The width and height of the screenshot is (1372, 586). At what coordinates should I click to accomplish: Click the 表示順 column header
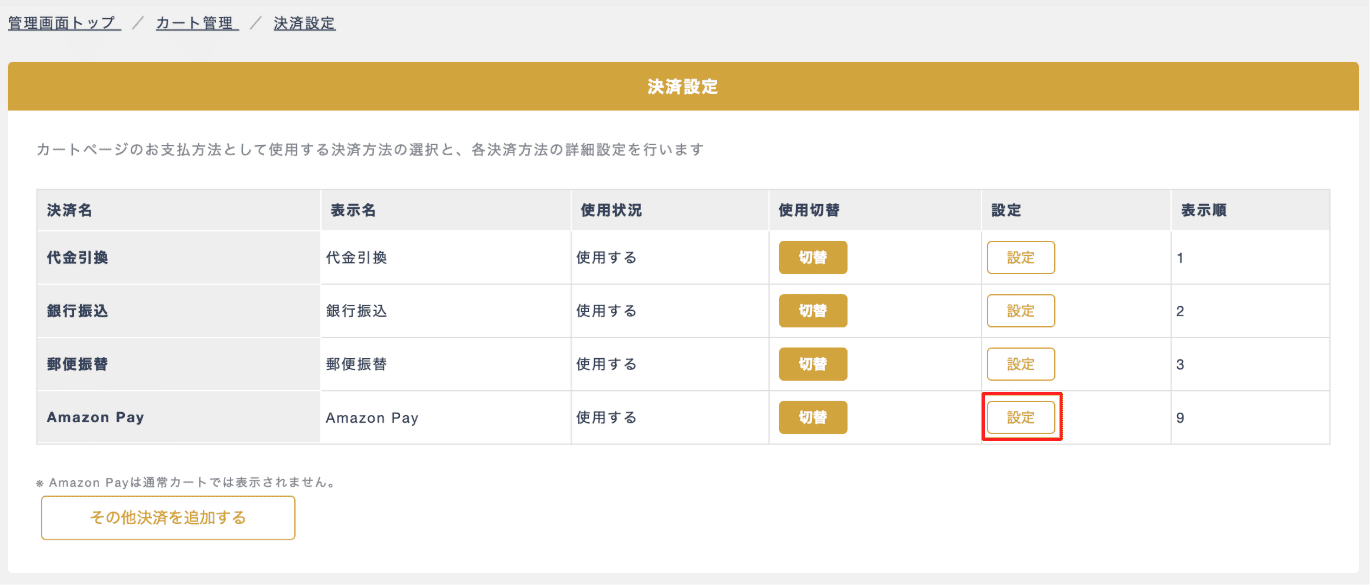click(1204, 210)
